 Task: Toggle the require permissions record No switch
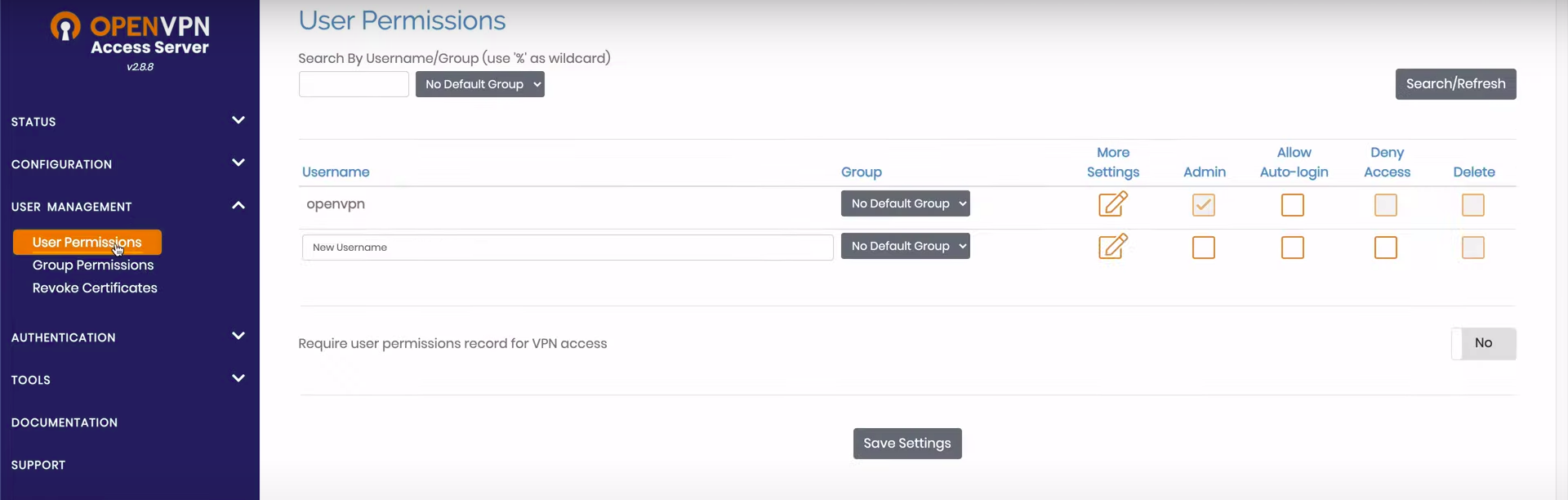1483,344
